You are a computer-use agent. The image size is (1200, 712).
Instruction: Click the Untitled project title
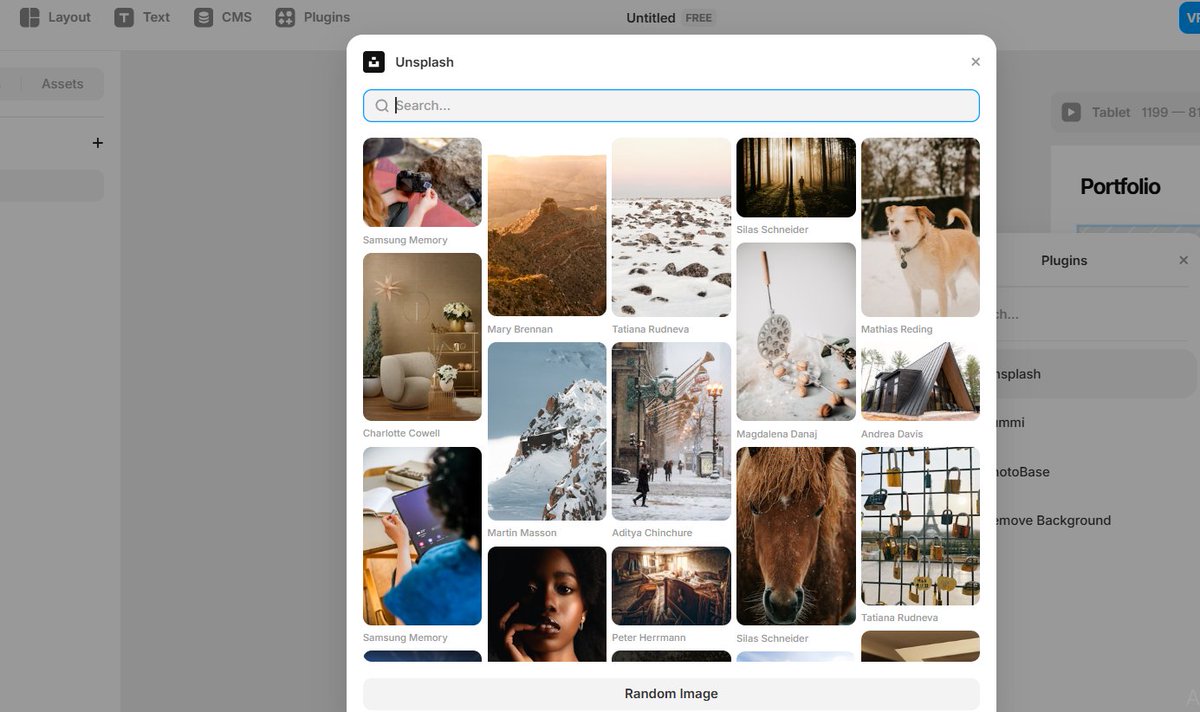coord(651,18)
